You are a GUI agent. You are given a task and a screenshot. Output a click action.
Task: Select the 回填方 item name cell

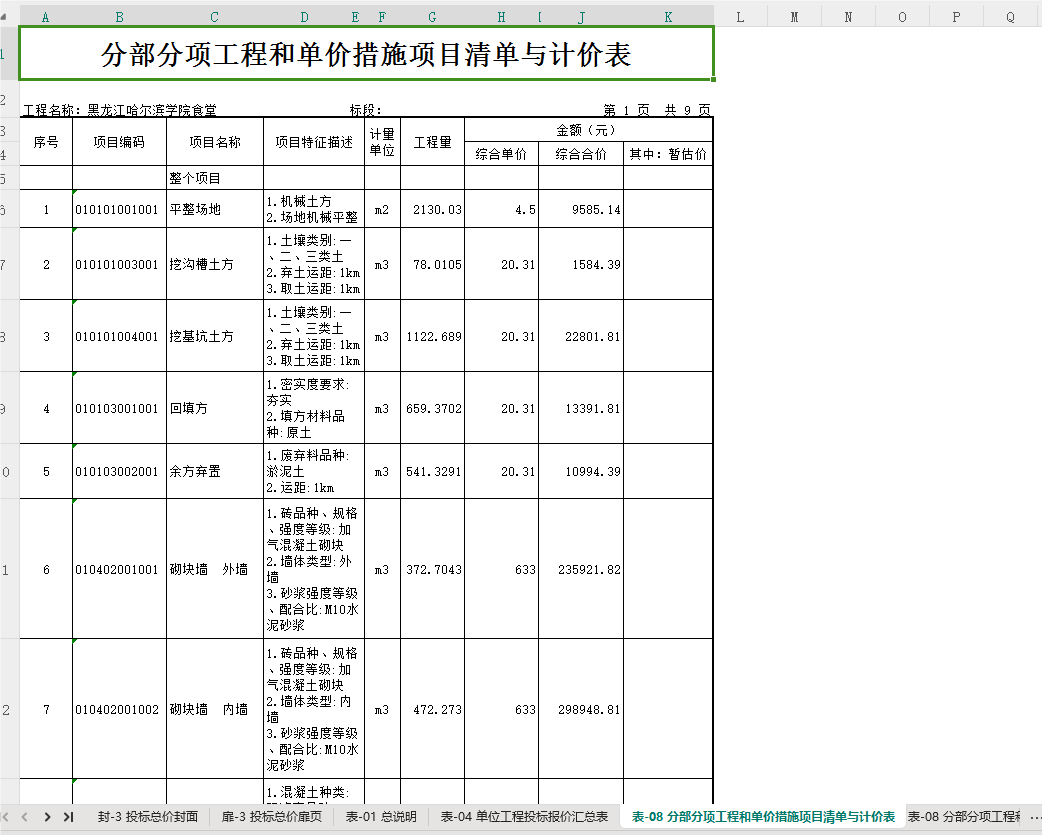pos(215,409)
